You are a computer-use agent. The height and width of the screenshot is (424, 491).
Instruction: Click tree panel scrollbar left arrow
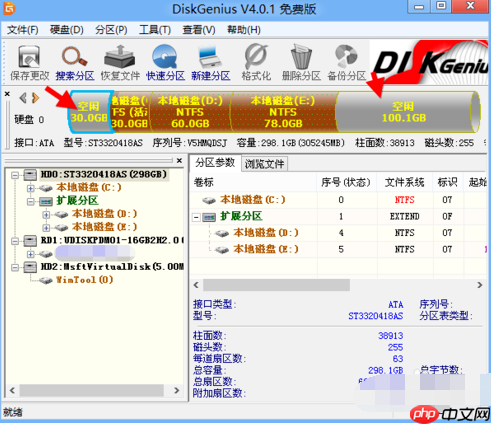(x=12, y=390)
